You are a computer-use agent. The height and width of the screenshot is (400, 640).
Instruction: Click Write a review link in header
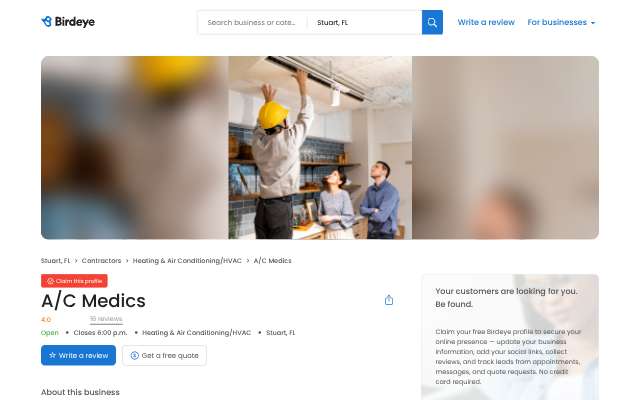[x=486, y=22]
